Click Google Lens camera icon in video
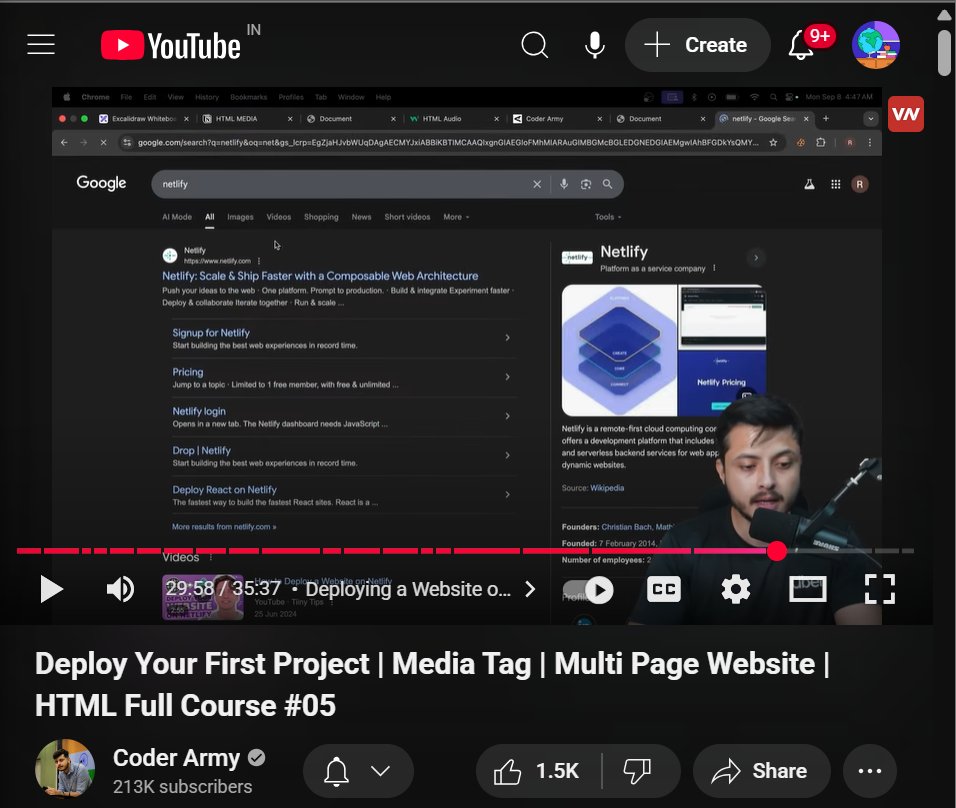The height and width of the screenshot is (808, 956). pos(586,184)
